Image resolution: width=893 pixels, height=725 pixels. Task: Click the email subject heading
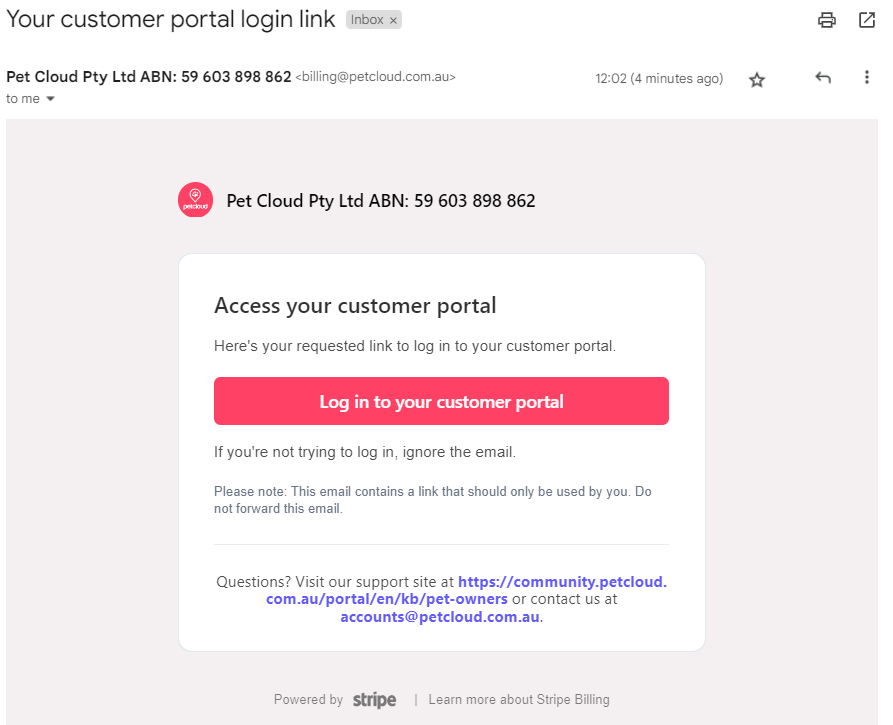pos(170,19)
